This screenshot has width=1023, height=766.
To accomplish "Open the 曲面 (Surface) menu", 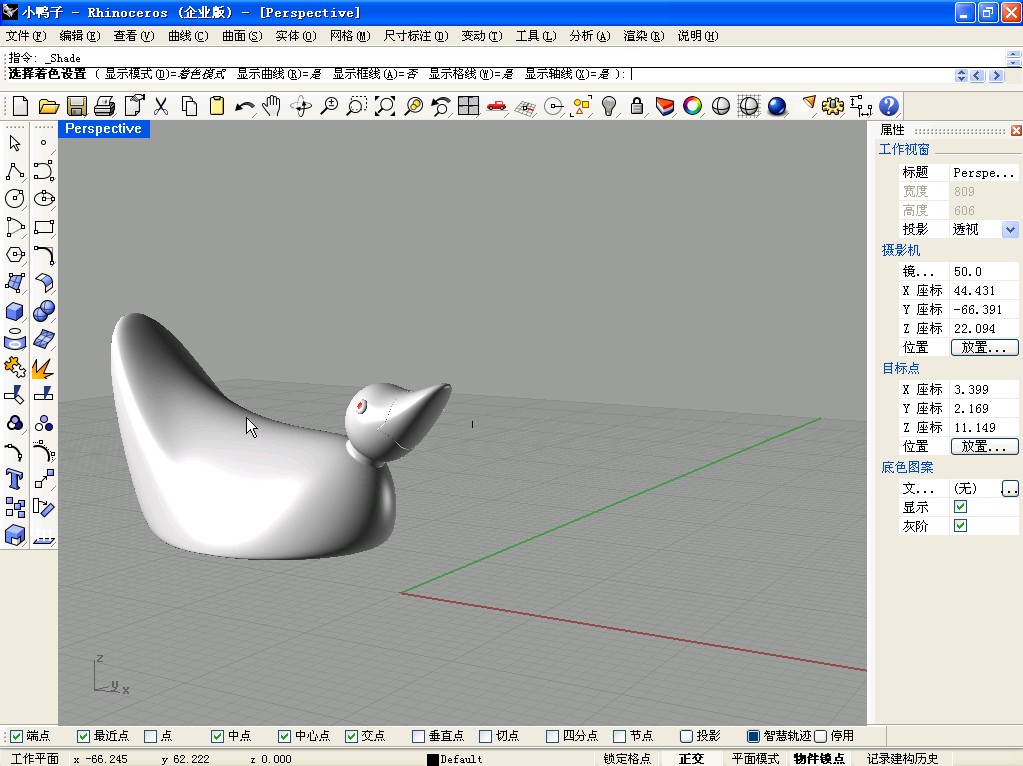I will pyautogui.click(x=241, y=36).
